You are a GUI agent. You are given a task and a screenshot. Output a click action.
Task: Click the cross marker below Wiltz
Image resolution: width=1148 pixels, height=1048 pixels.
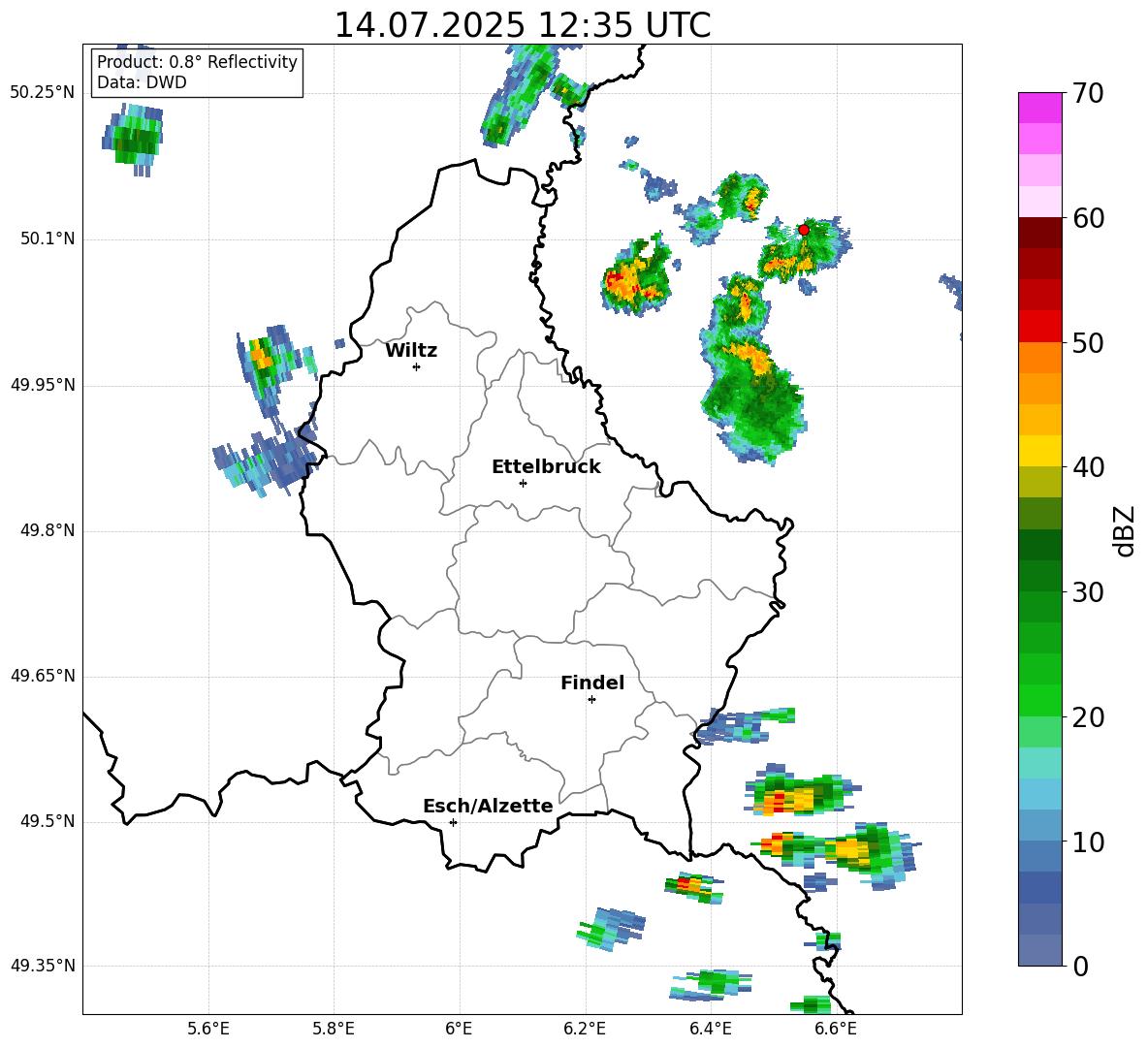pos(417,366)
